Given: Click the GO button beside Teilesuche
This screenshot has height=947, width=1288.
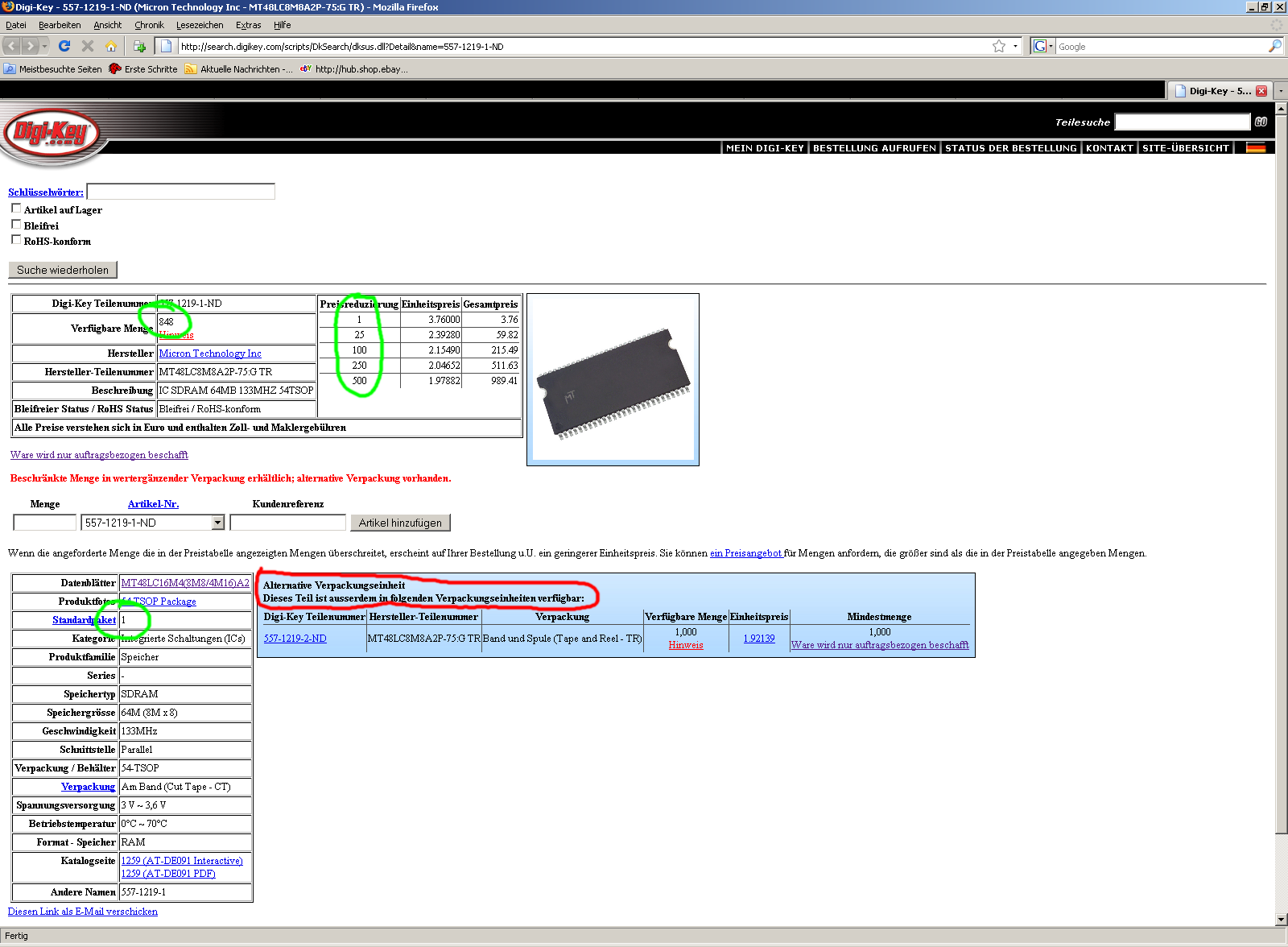Looking at the screenshot, I should tap(1261, 122).
